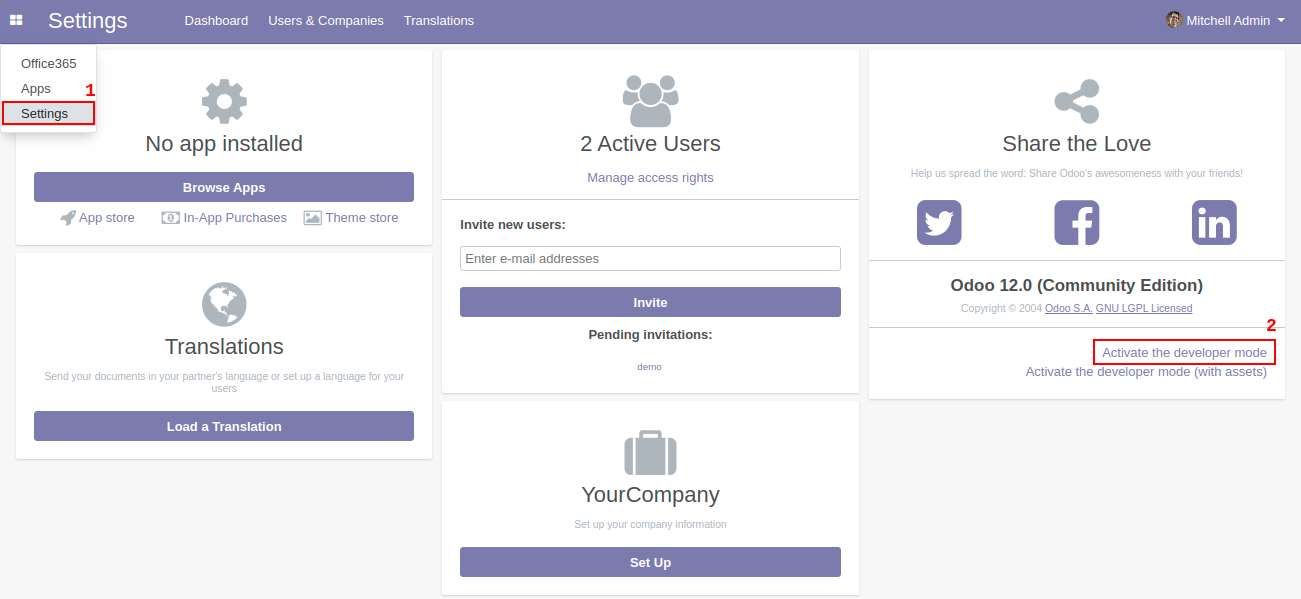
Task: Open the Manage access rights link
Action: [650, 177]
